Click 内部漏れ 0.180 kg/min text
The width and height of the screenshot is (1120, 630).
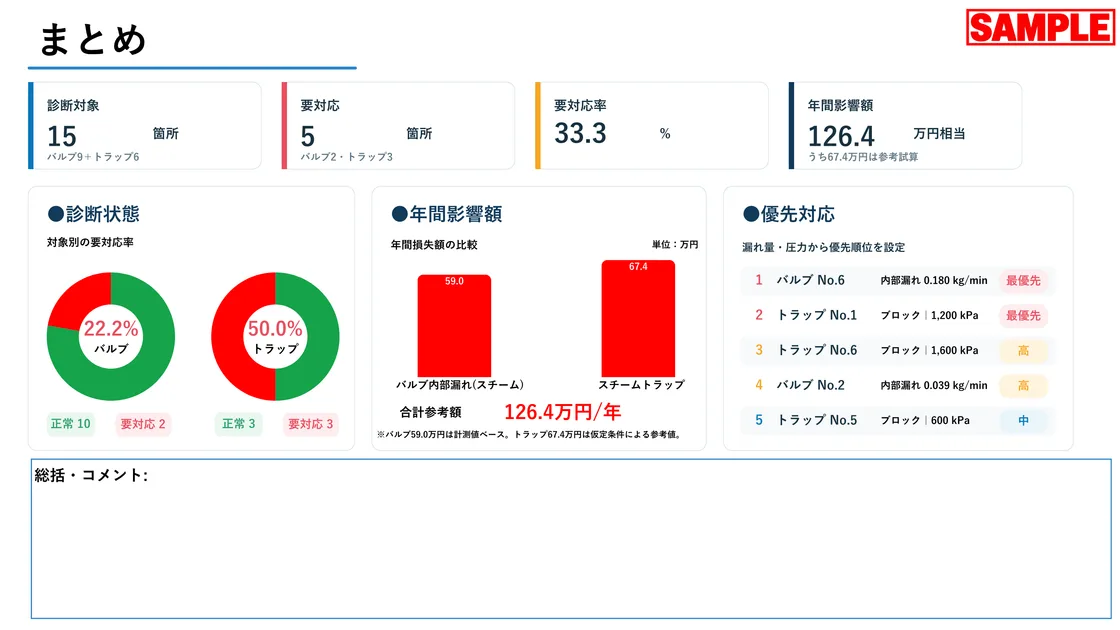click(x=934, y=281)
